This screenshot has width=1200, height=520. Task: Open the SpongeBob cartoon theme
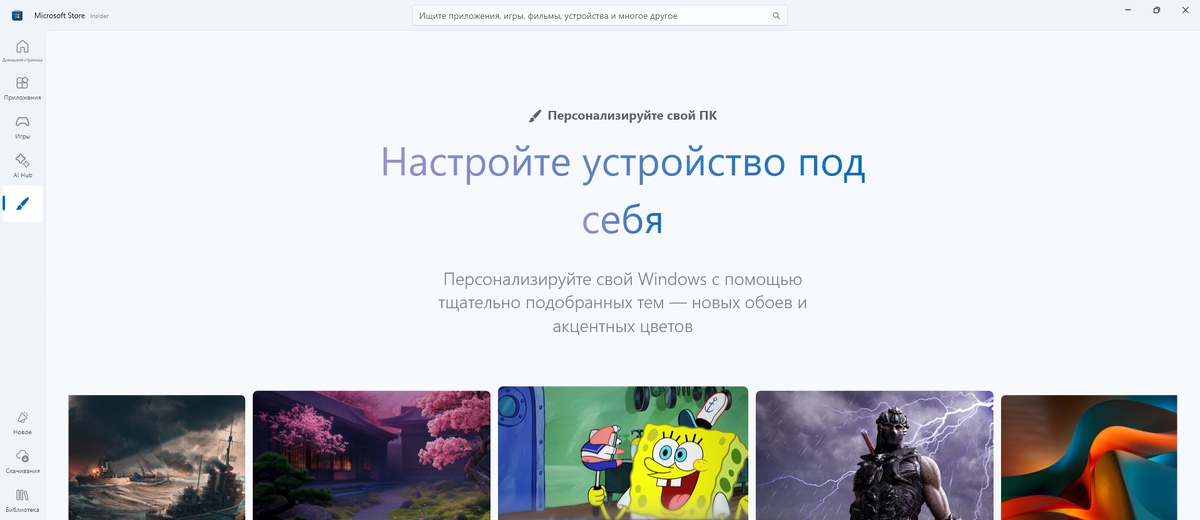tap(623, 453)
